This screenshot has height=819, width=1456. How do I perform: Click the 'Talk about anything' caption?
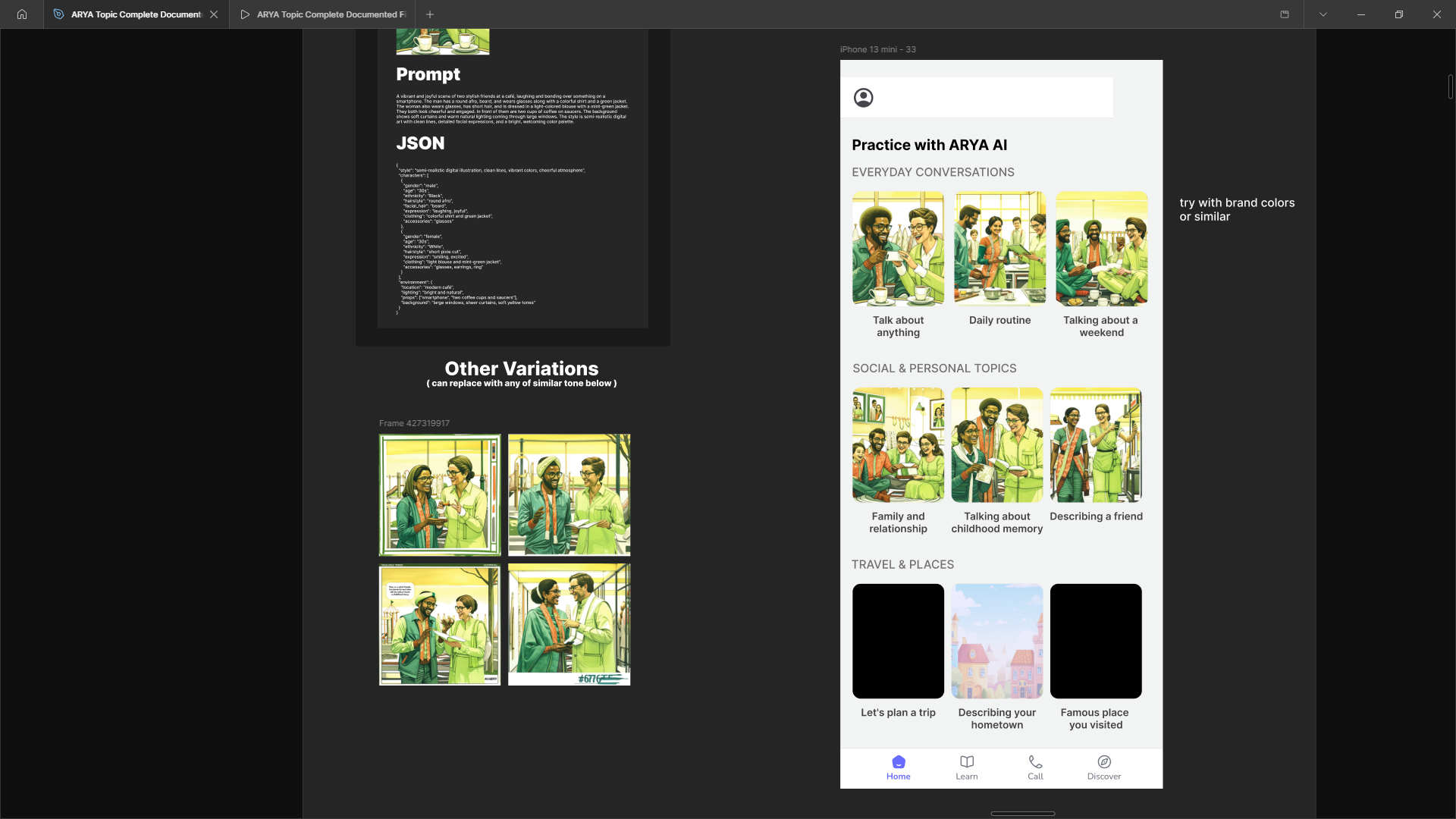tap(898, 327)
